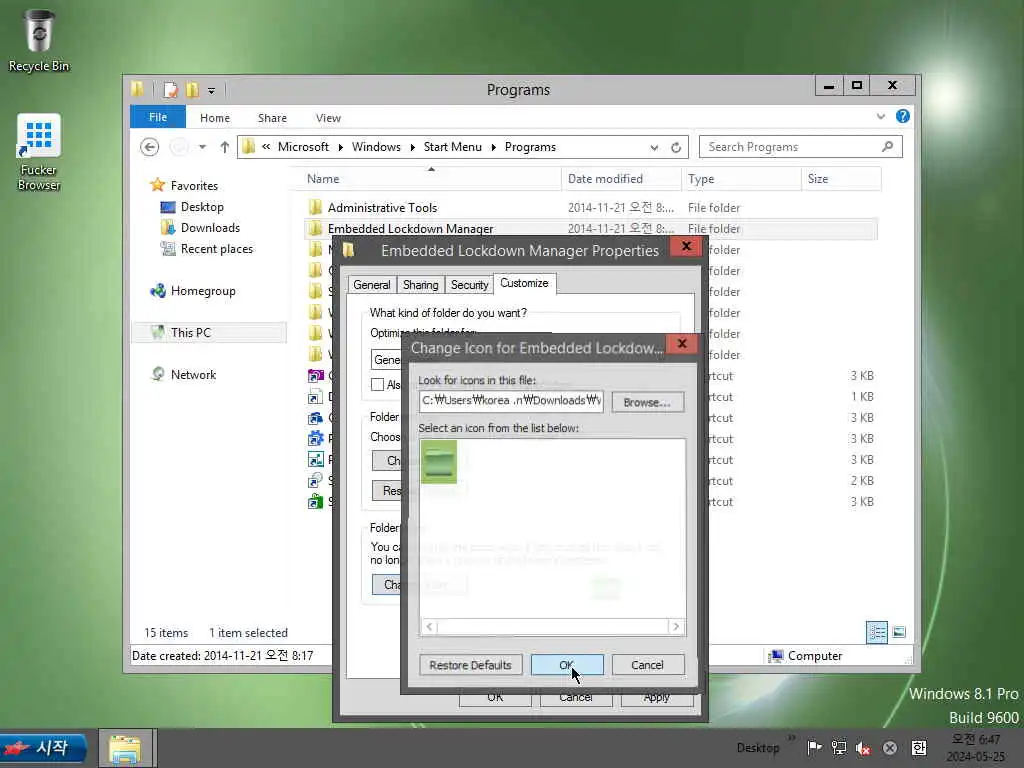Switch to Large icons view layout icon
The image size is (1024, 768).
pos(899,632)
